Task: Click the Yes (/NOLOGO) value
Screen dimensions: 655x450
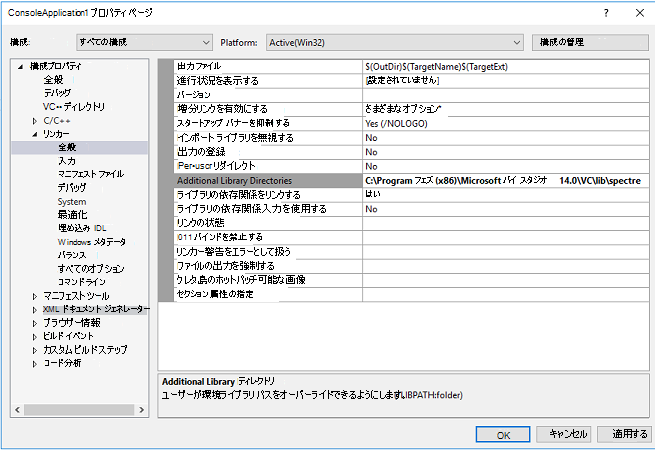Action: 506,124
